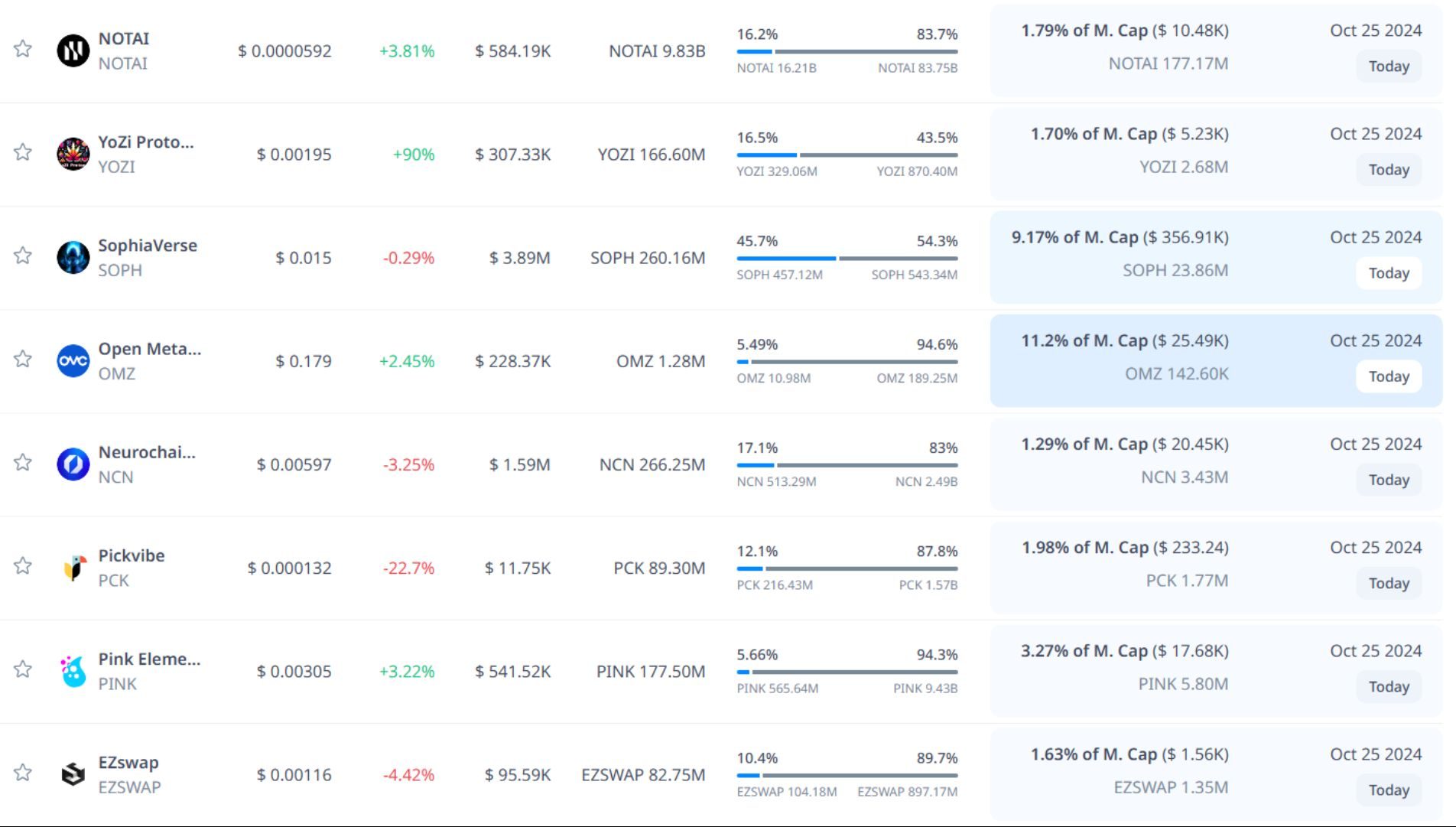Open the Neurochain coin name link
Screen dimensions: 1456x827
click(147, 452)
